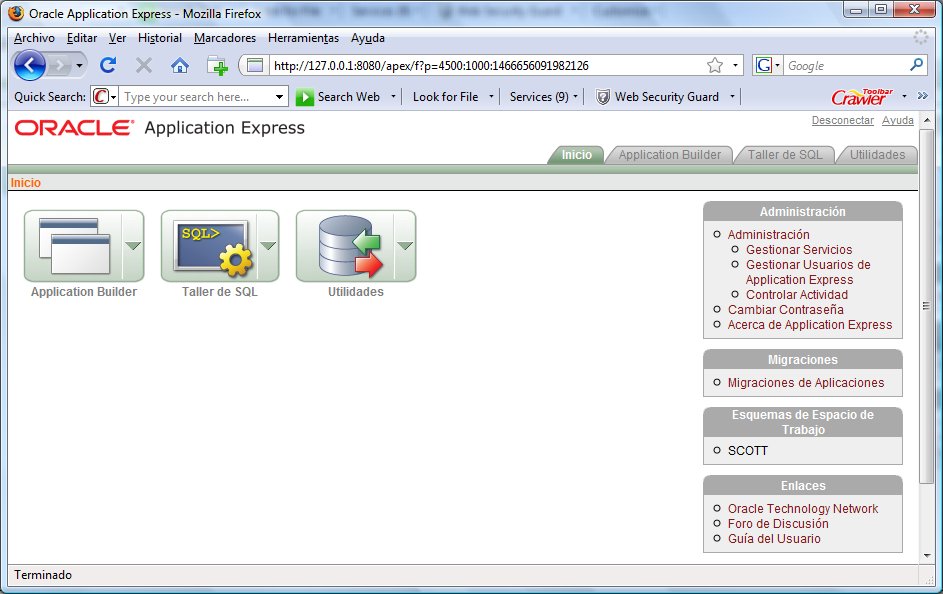The image size is (943, 594).
Task: Open the Taller de SQL large icon
Action: pos(210,246)
